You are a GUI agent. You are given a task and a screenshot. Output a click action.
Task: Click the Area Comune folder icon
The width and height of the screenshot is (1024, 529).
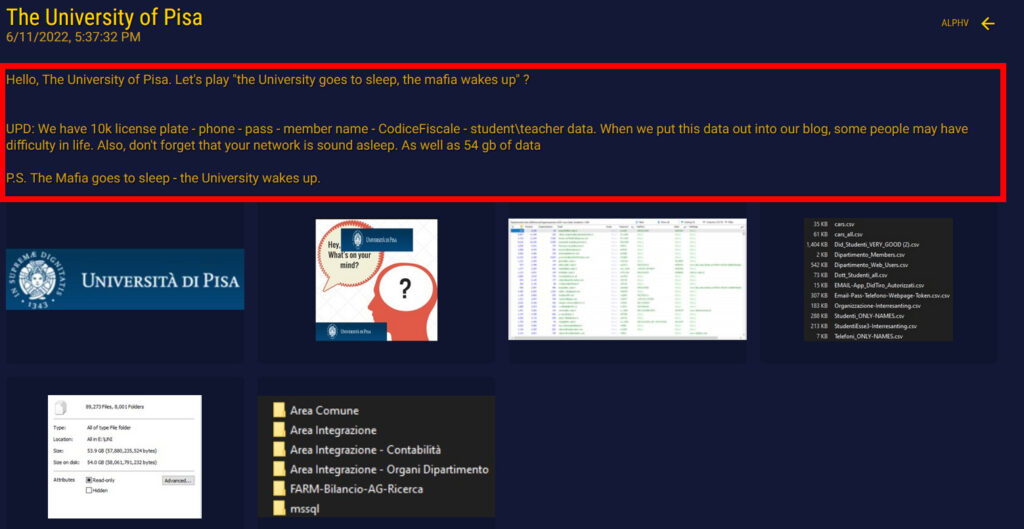[279, 411]
